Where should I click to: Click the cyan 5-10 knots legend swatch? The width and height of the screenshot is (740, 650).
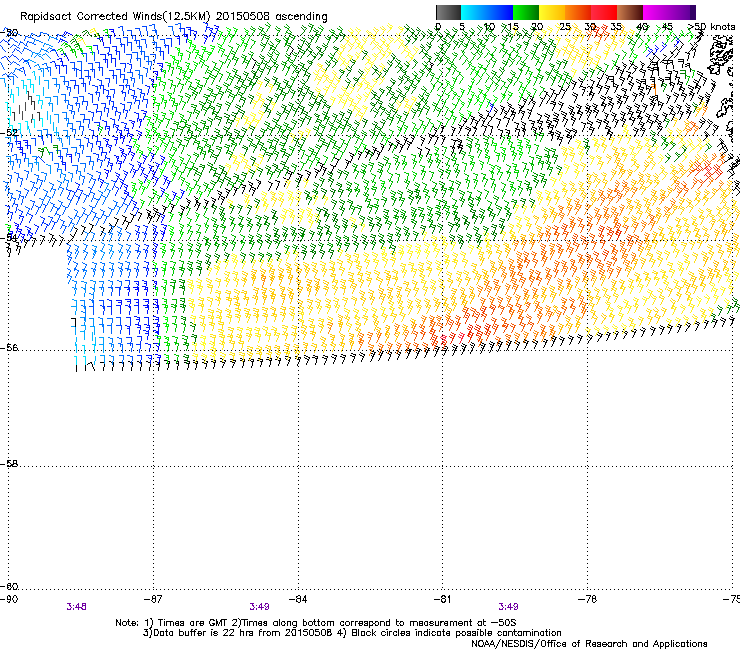[x=474, y=12]
